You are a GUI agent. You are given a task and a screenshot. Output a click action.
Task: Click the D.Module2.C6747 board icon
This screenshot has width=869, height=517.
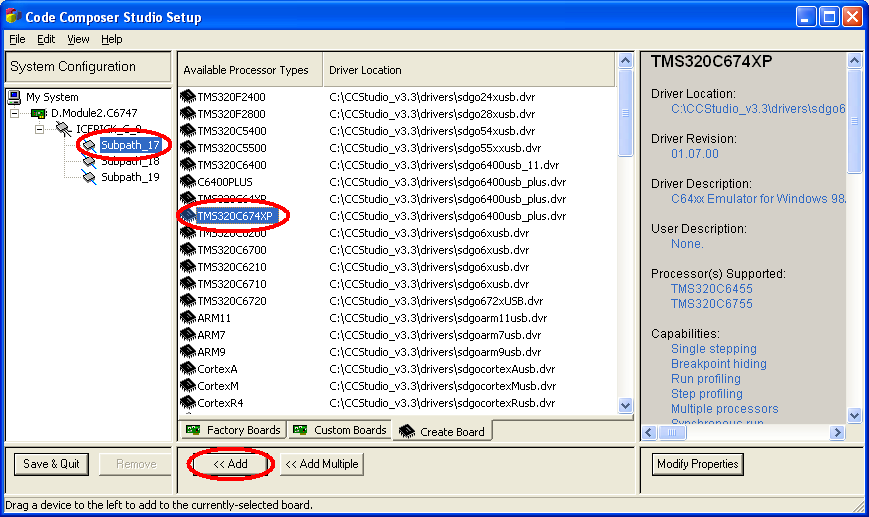[38, 114]
